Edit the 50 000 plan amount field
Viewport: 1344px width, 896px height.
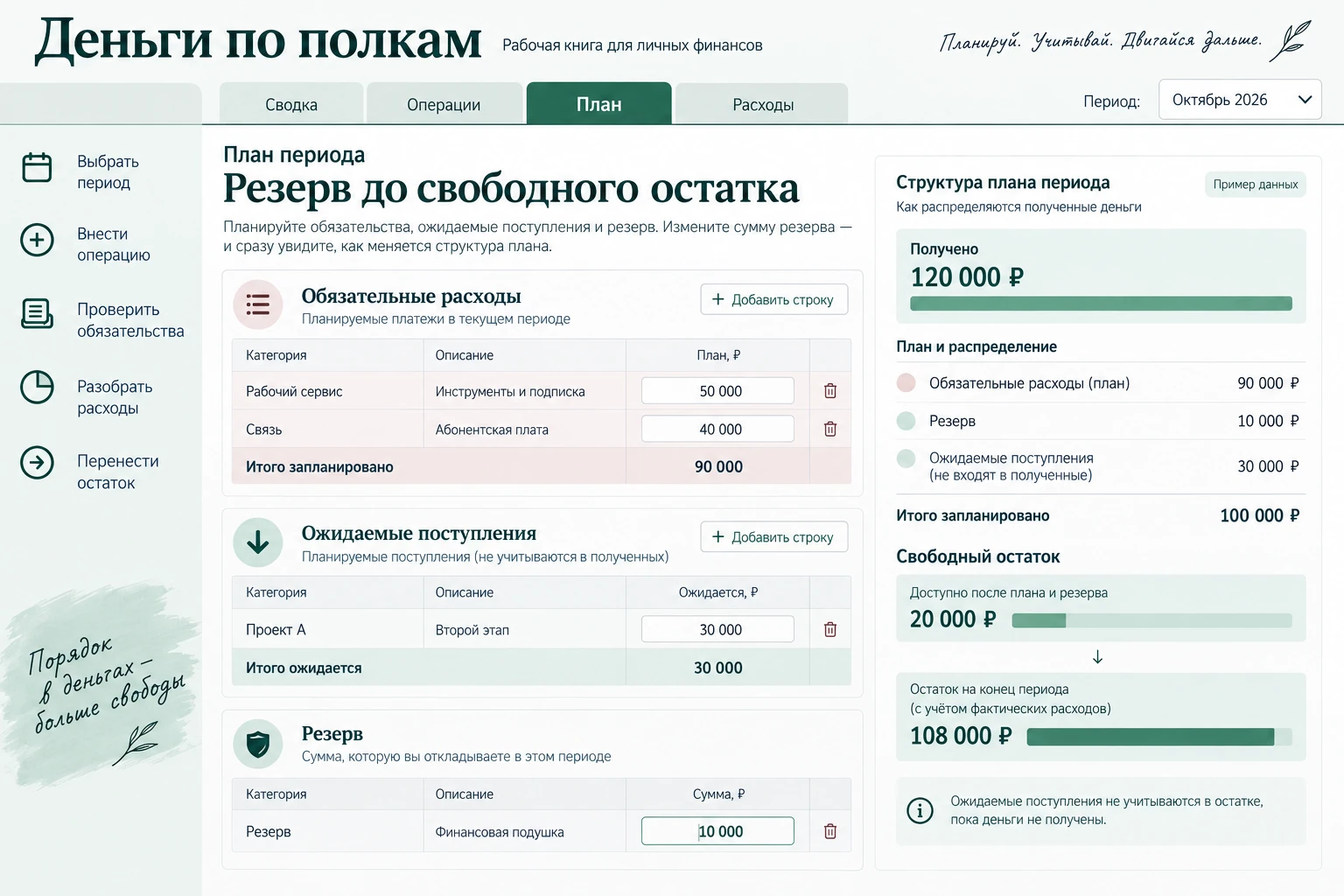717,391
